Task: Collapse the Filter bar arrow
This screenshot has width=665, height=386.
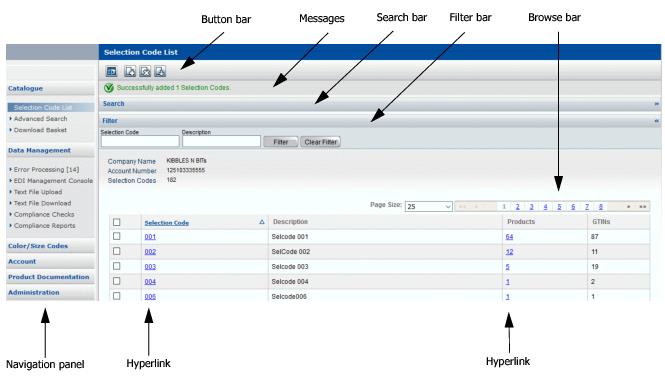Action: [657, 121]
